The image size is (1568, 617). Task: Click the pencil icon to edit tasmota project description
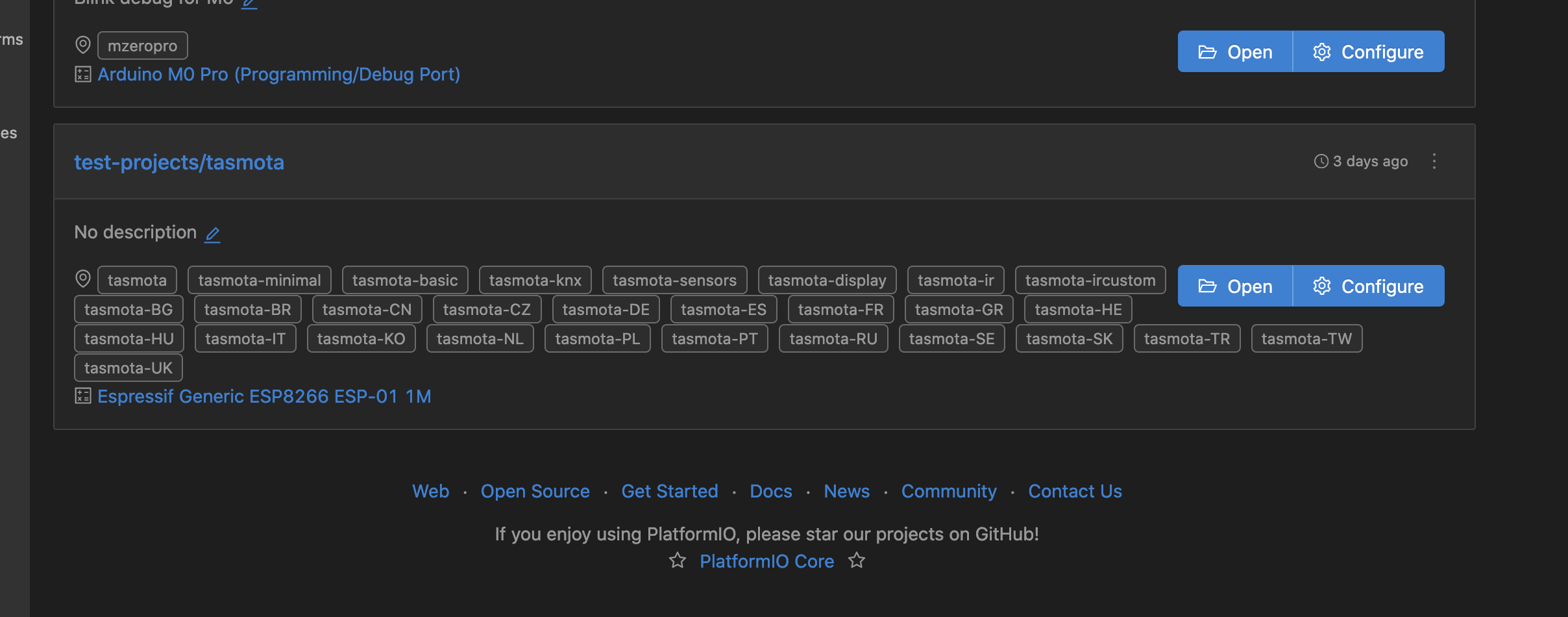pyautogui.click(x=212, y=233)
